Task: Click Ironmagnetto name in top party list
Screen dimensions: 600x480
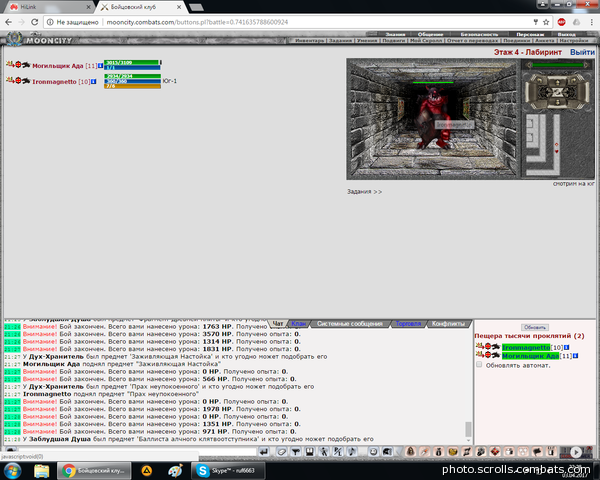Action: coord(54,82)
